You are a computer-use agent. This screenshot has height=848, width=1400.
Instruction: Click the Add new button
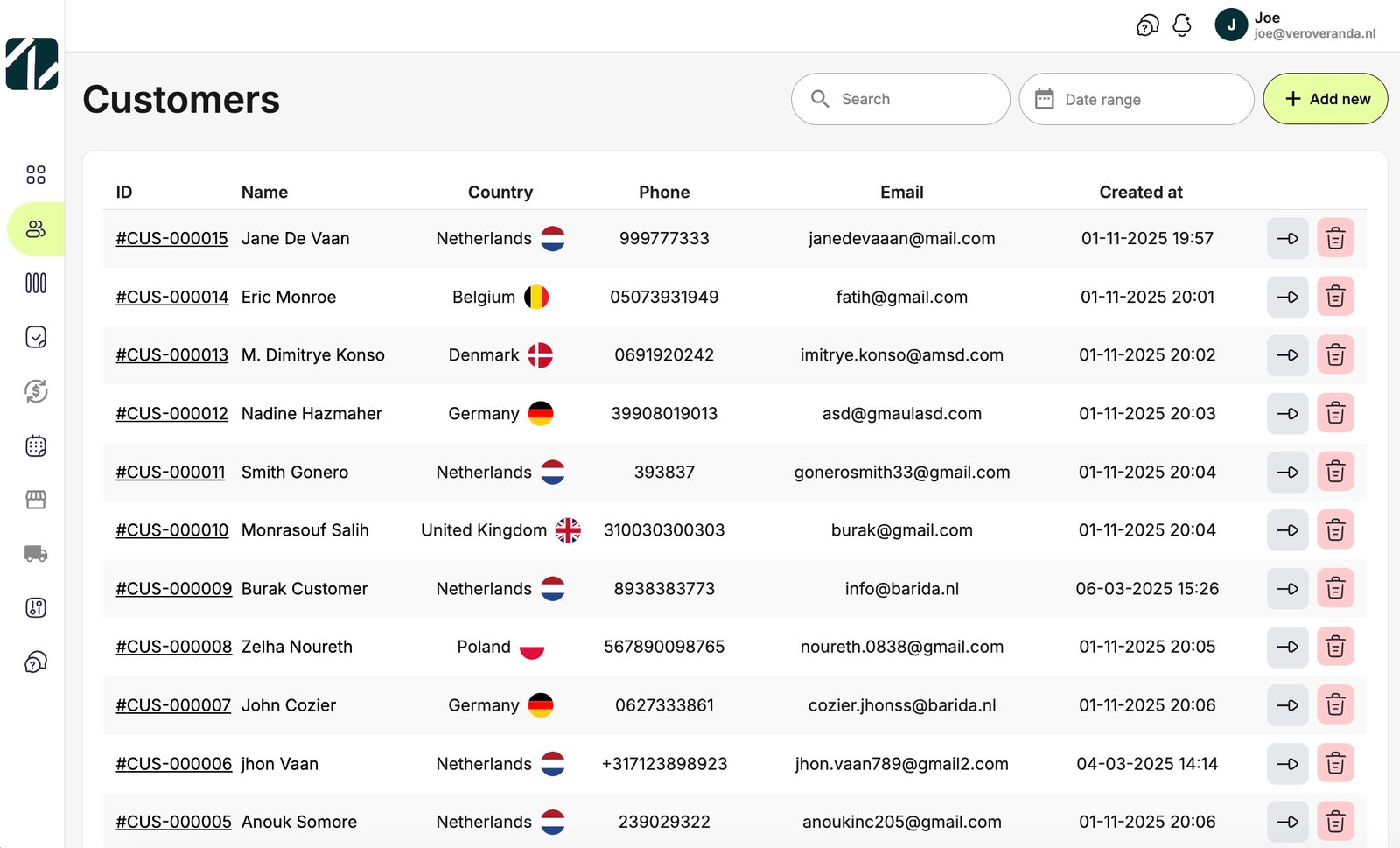(1325, 99)
